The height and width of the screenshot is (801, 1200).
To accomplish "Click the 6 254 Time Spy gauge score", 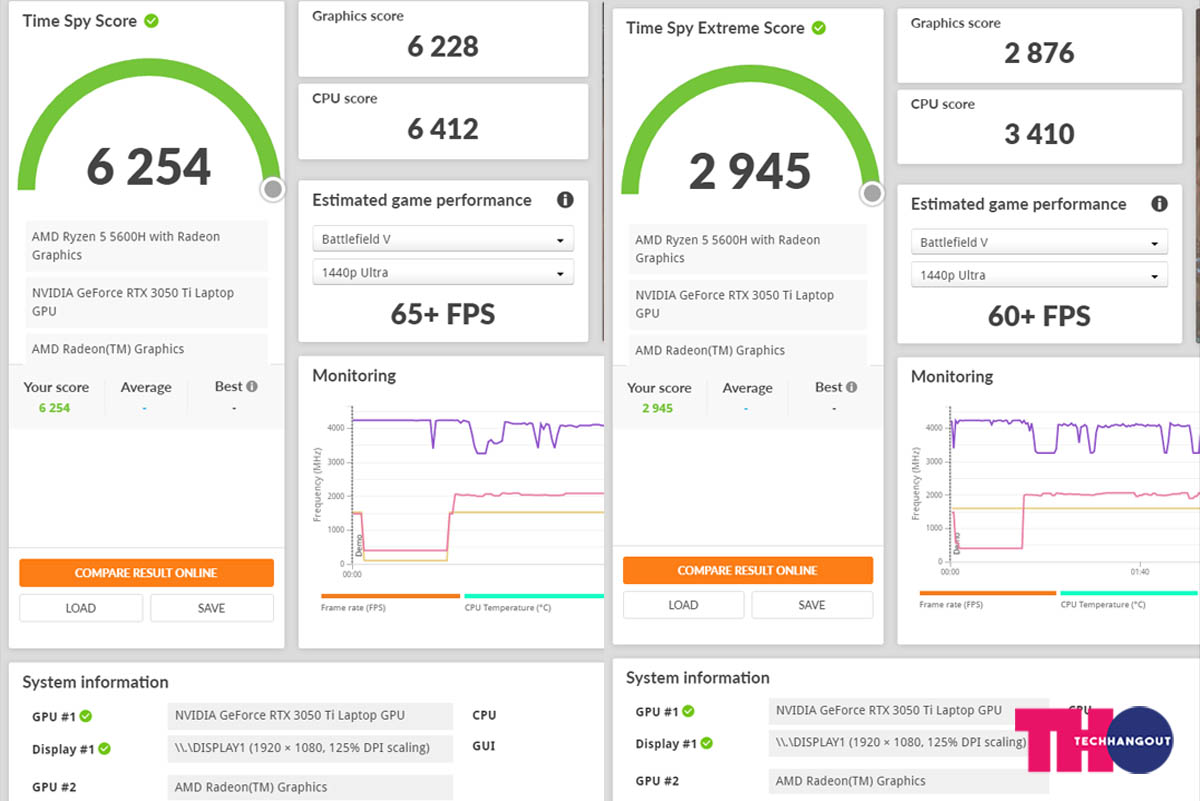I will click(149, 167).
